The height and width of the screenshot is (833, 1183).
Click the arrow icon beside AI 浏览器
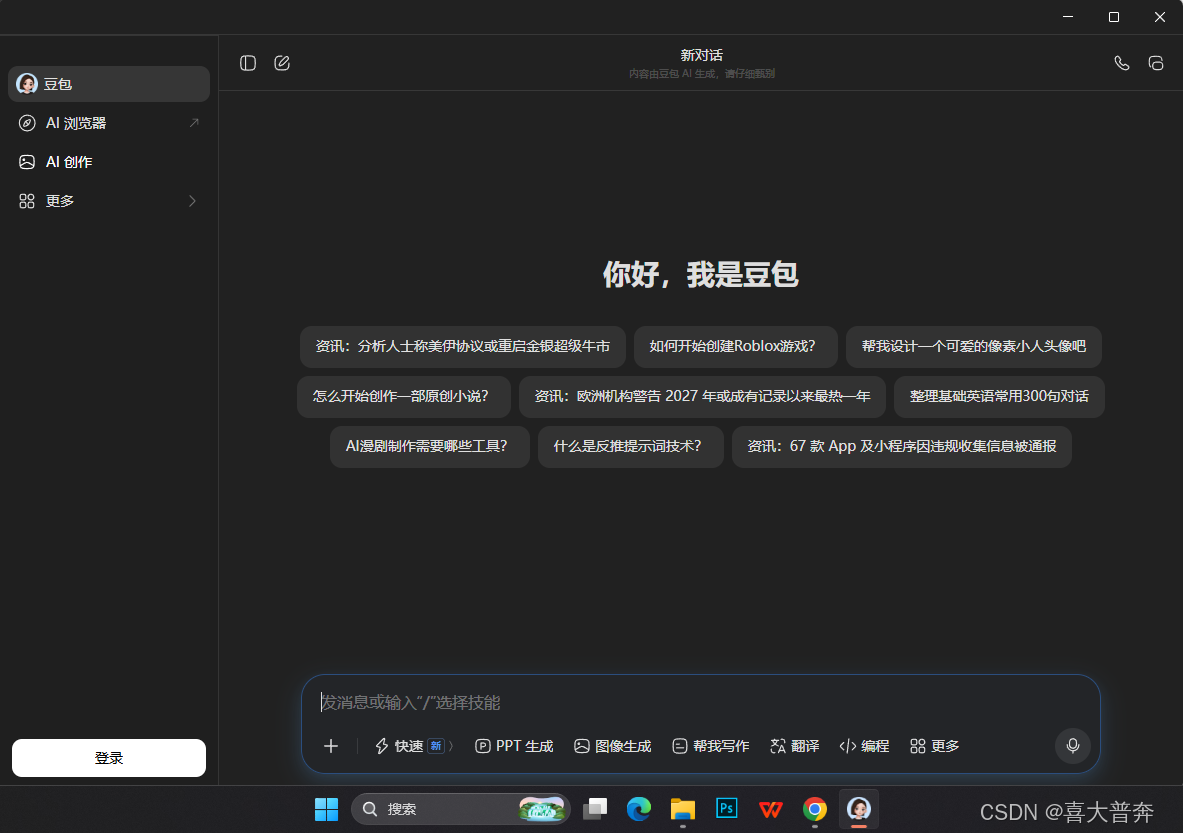[194, 123]
